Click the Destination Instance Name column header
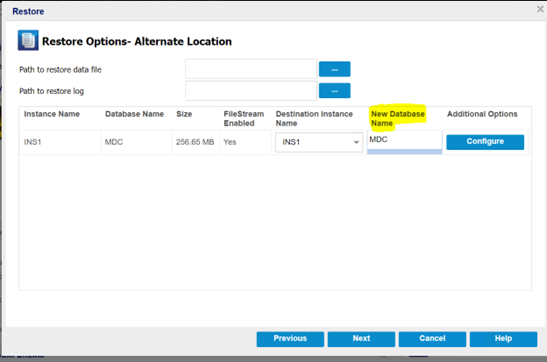Screen dimensions: 547x362 click(314, 119)
